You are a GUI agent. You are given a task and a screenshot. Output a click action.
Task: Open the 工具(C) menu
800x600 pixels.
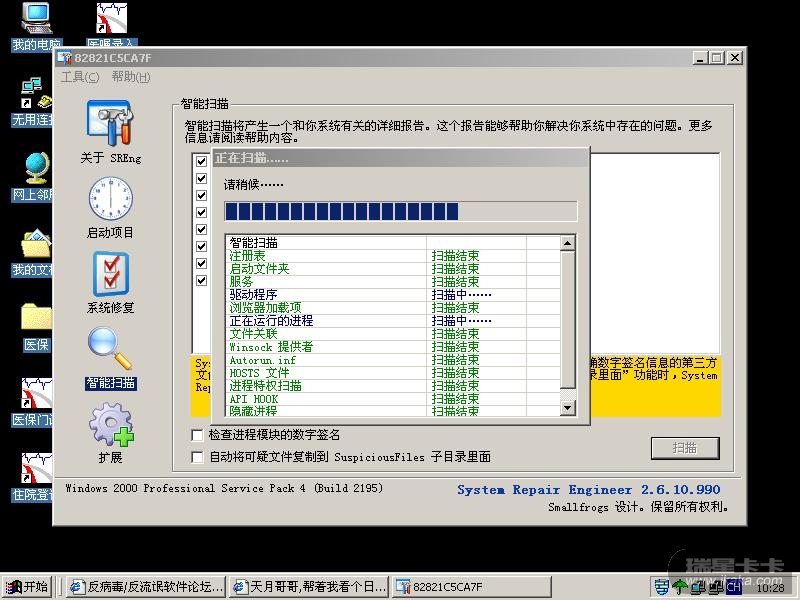tap(80, 77)
